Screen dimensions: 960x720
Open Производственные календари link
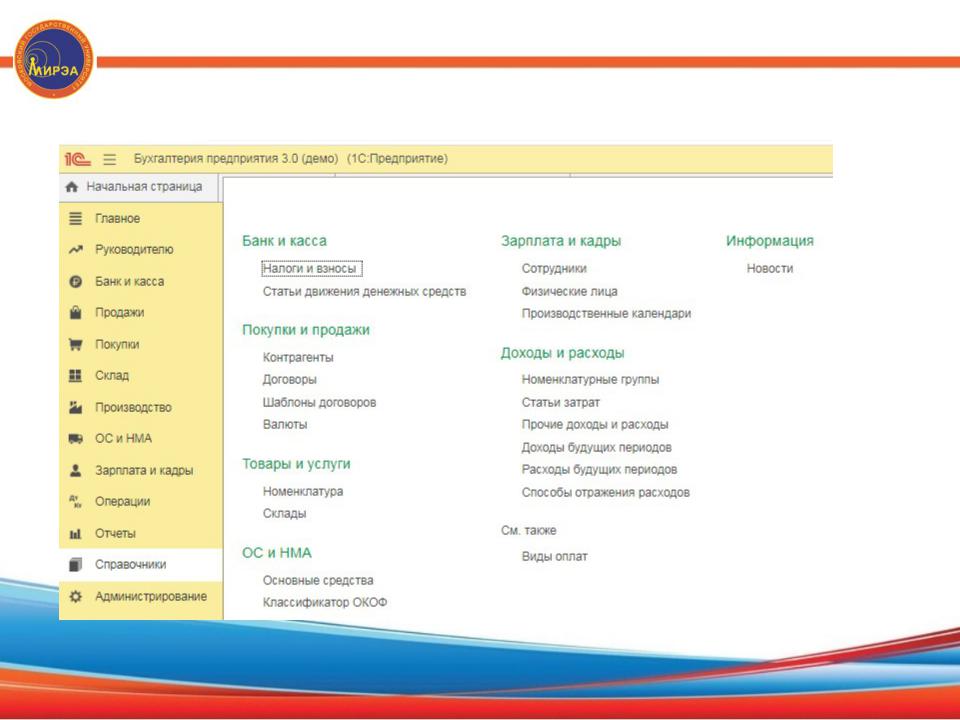point(606,313)
